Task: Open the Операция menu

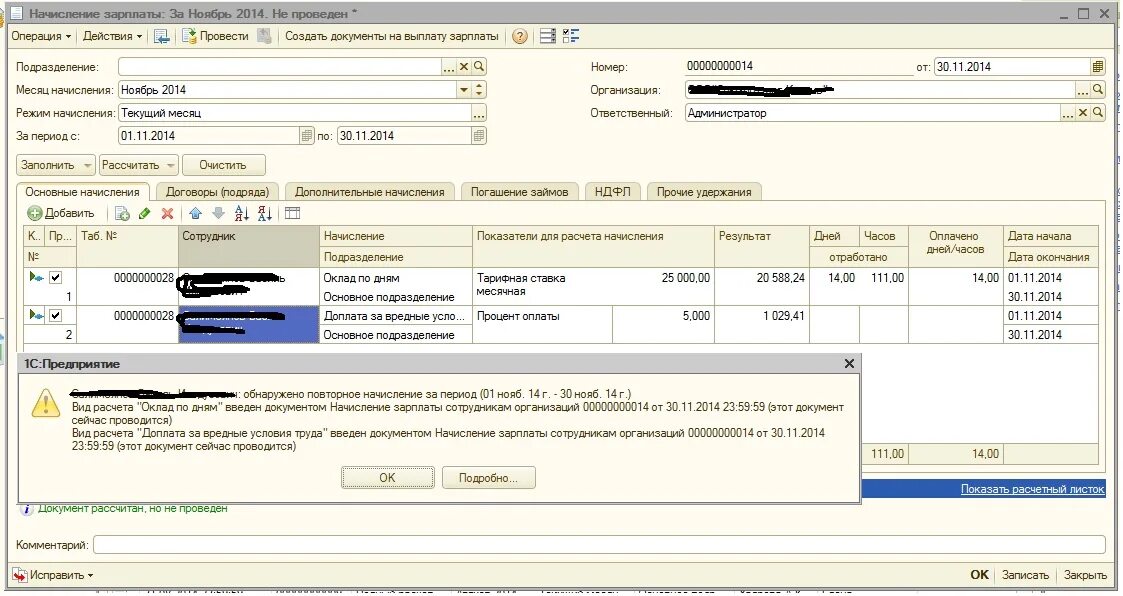Action: point(41,36)
